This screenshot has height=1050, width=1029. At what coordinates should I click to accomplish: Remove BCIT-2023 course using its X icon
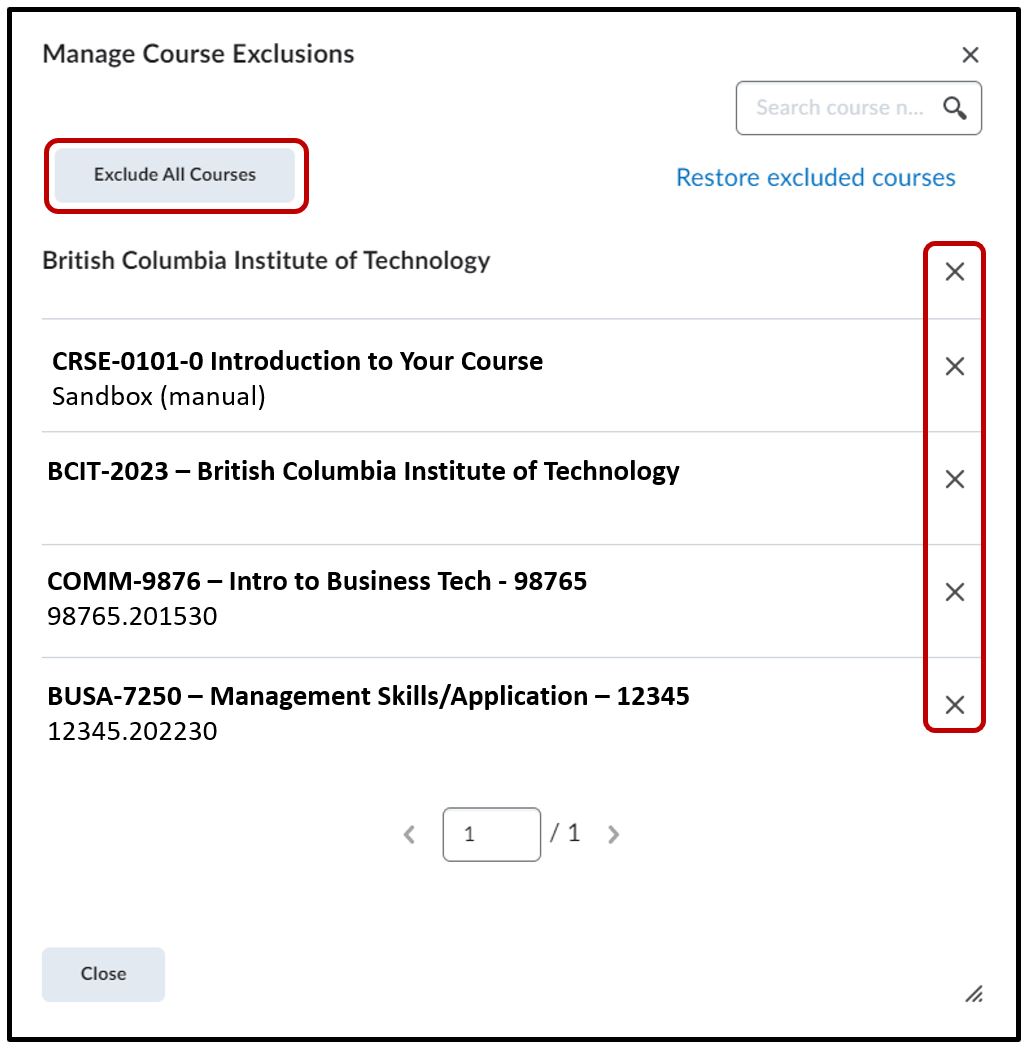click(x=955, y=480)
